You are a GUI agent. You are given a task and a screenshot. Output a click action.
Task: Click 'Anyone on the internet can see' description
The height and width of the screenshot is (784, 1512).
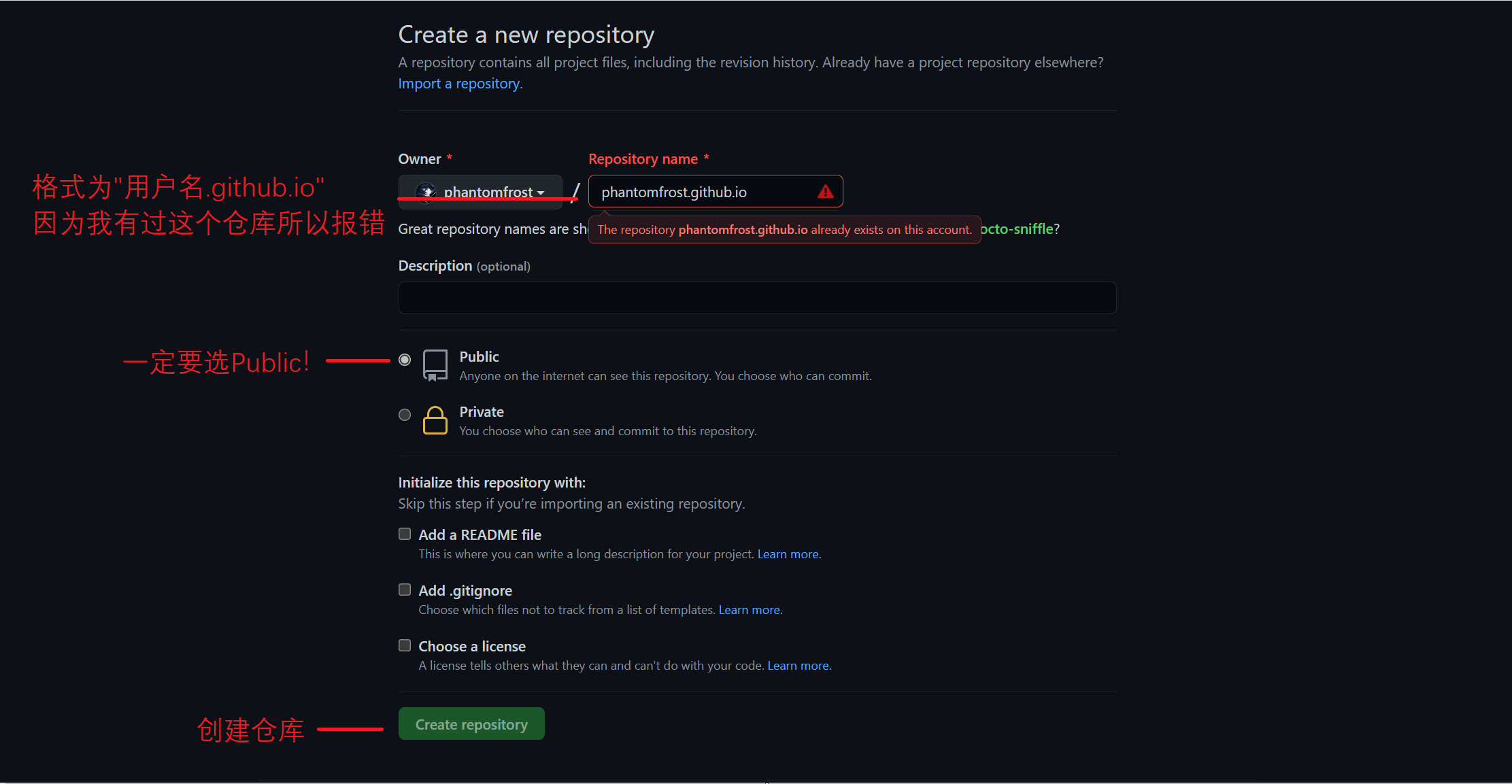666,376
